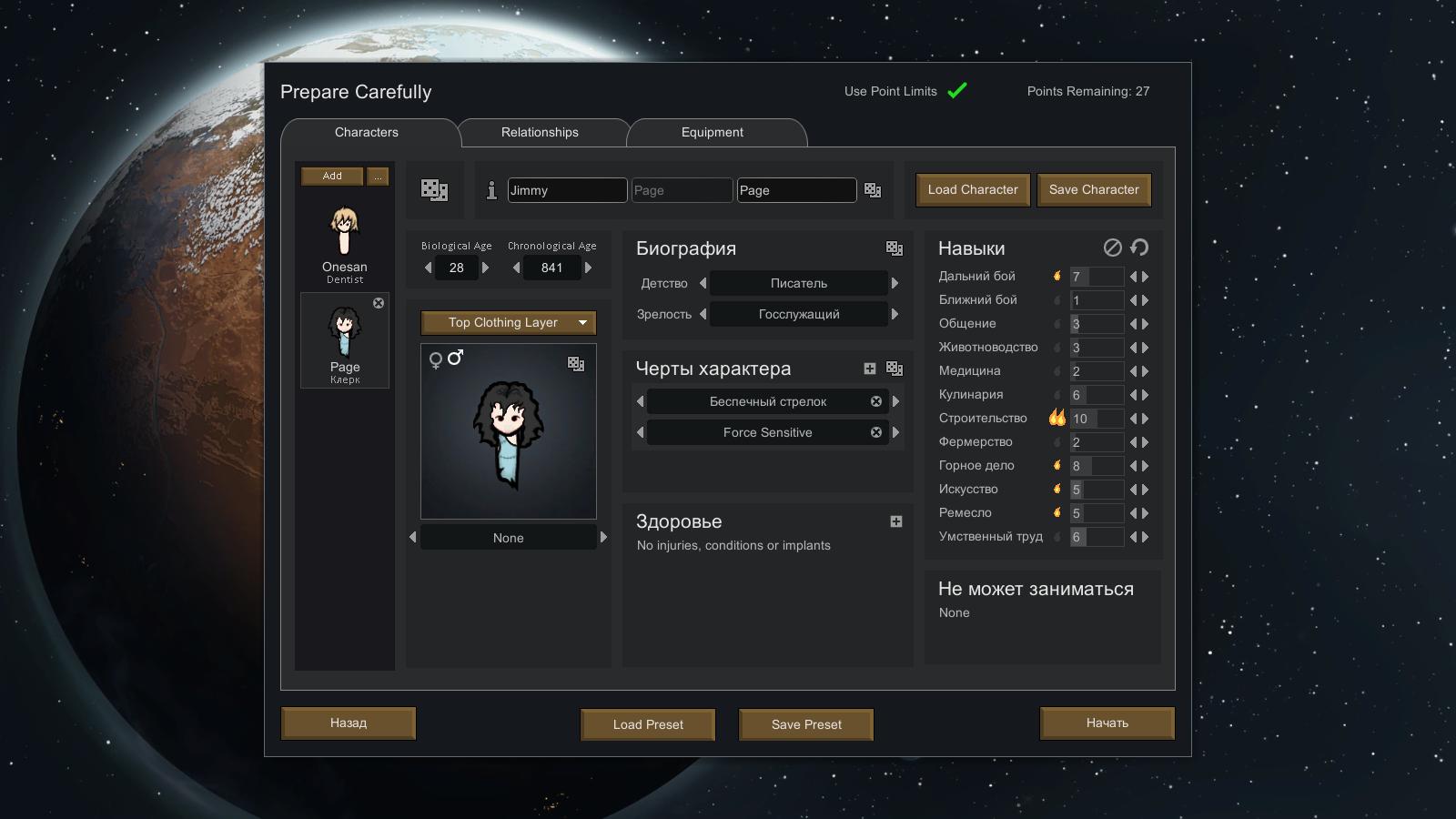
Task: Add health condition with plus in Здоровье
Action: (x=896, y=521)
